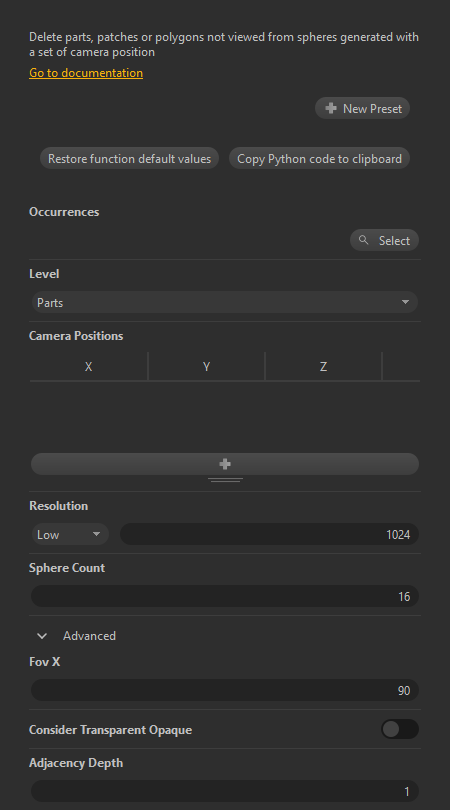Image resolution: width=450 pixels, height=810 pixels.
Task: Open Go to documentation link
Action: pyautogui.click(x=86, y=73)
